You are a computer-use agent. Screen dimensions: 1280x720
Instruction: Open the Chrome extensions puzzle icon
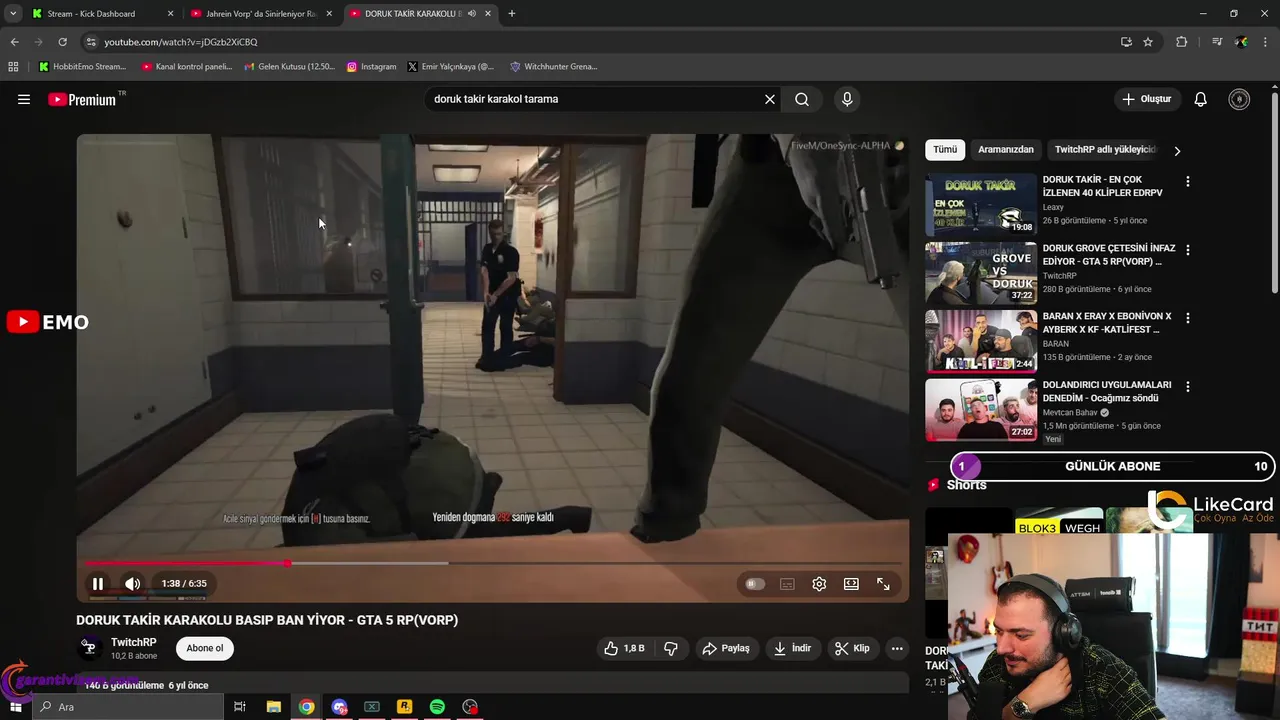point(1182,42)
